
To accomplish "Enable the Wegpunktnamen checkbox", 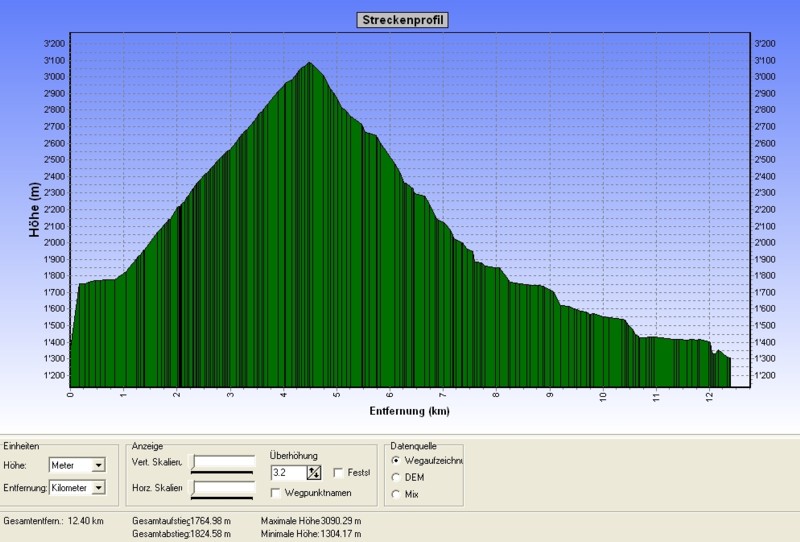I will tap(277, 493).
